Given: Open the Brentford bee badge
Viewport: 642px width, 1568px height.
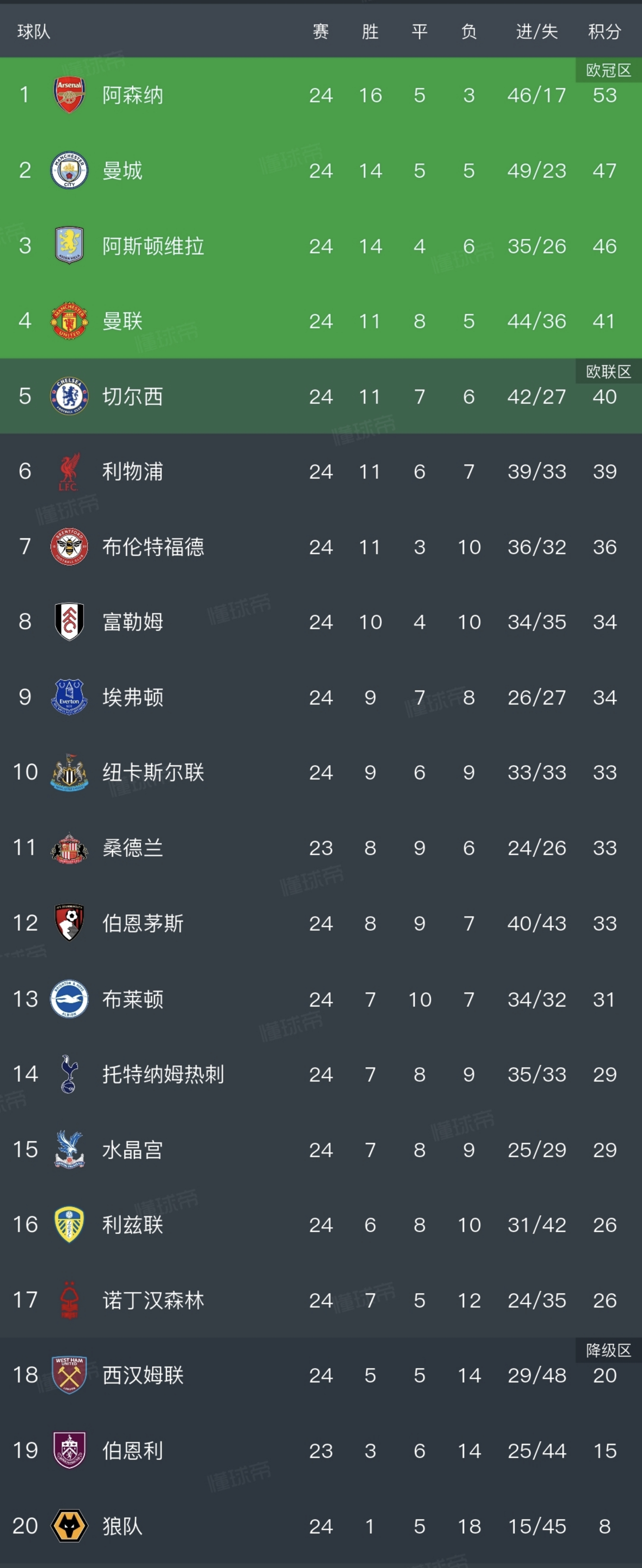Looking at the screenshot, I should [x=69, y=547].
